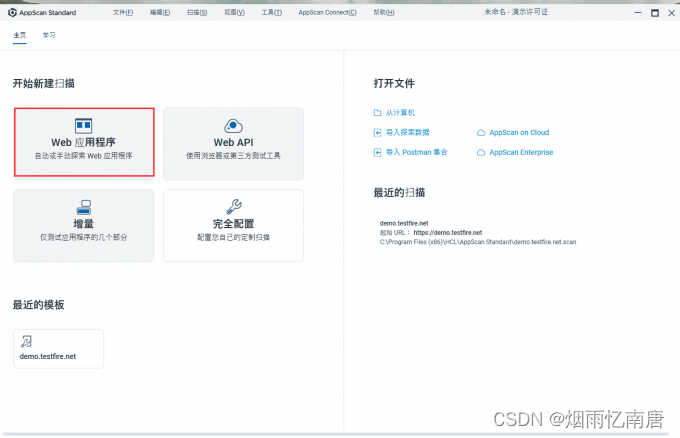Open the 完全配置 full configuration card
This screenshot has height=438, width=680.
point(233,225)
